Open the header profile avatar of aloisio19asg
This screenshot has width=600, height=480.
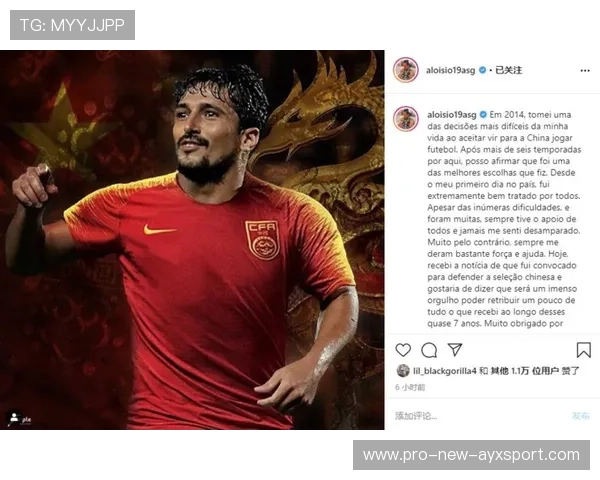coord(406,70)
